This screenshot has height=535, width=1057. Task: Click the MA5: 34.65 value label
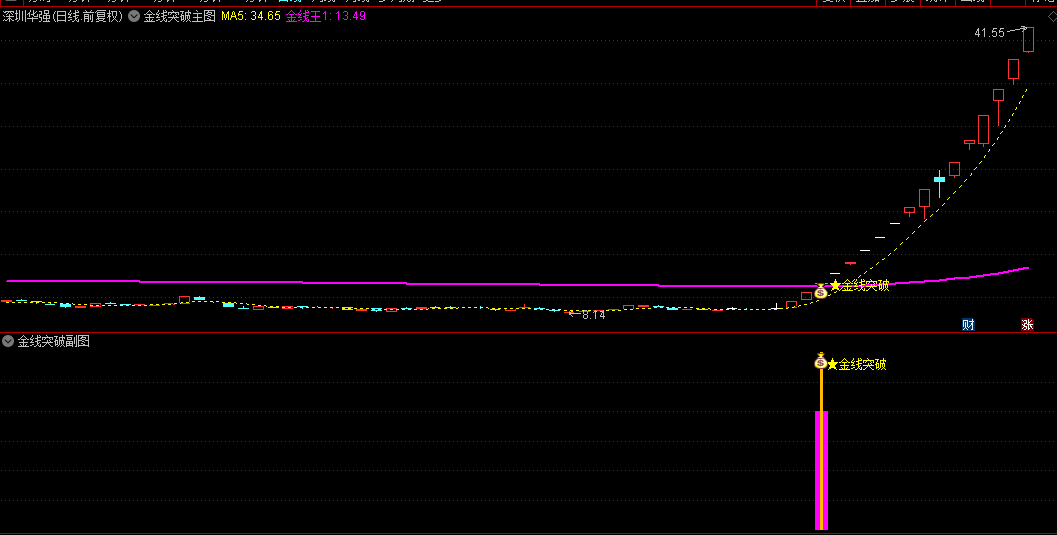[x=251, y=16]
